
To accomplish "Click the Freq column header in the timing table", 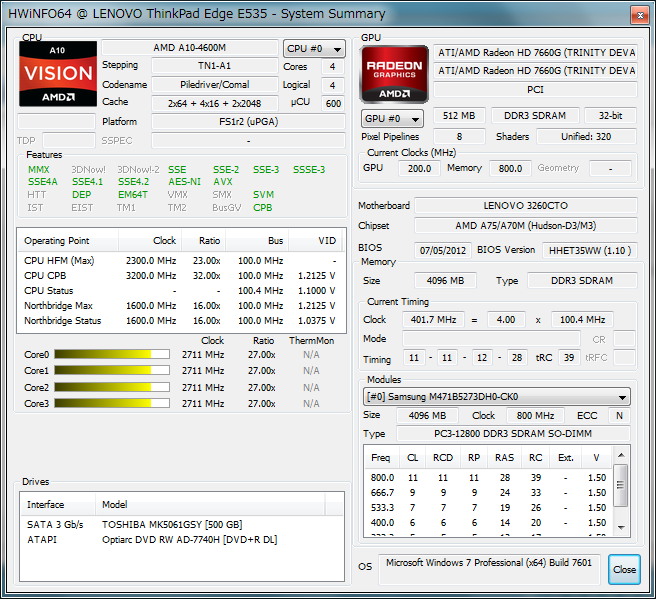I will tap(381, 458).
